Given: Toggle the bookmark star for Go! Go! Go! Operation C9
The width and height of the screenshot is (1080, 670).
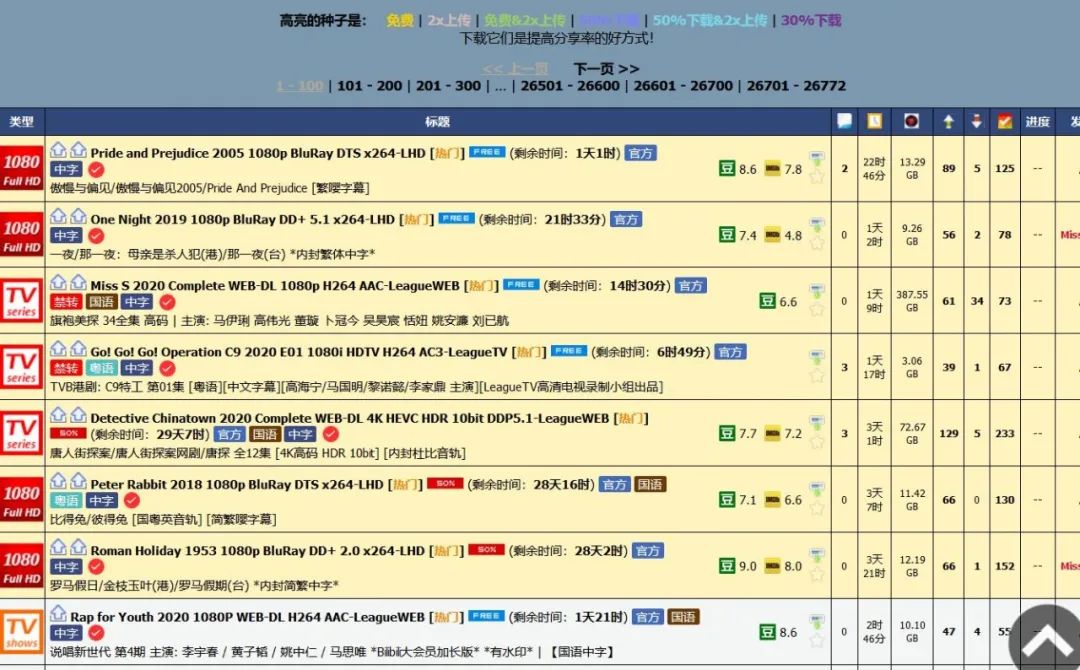Looking at the screenshot, I should point(817,375).
